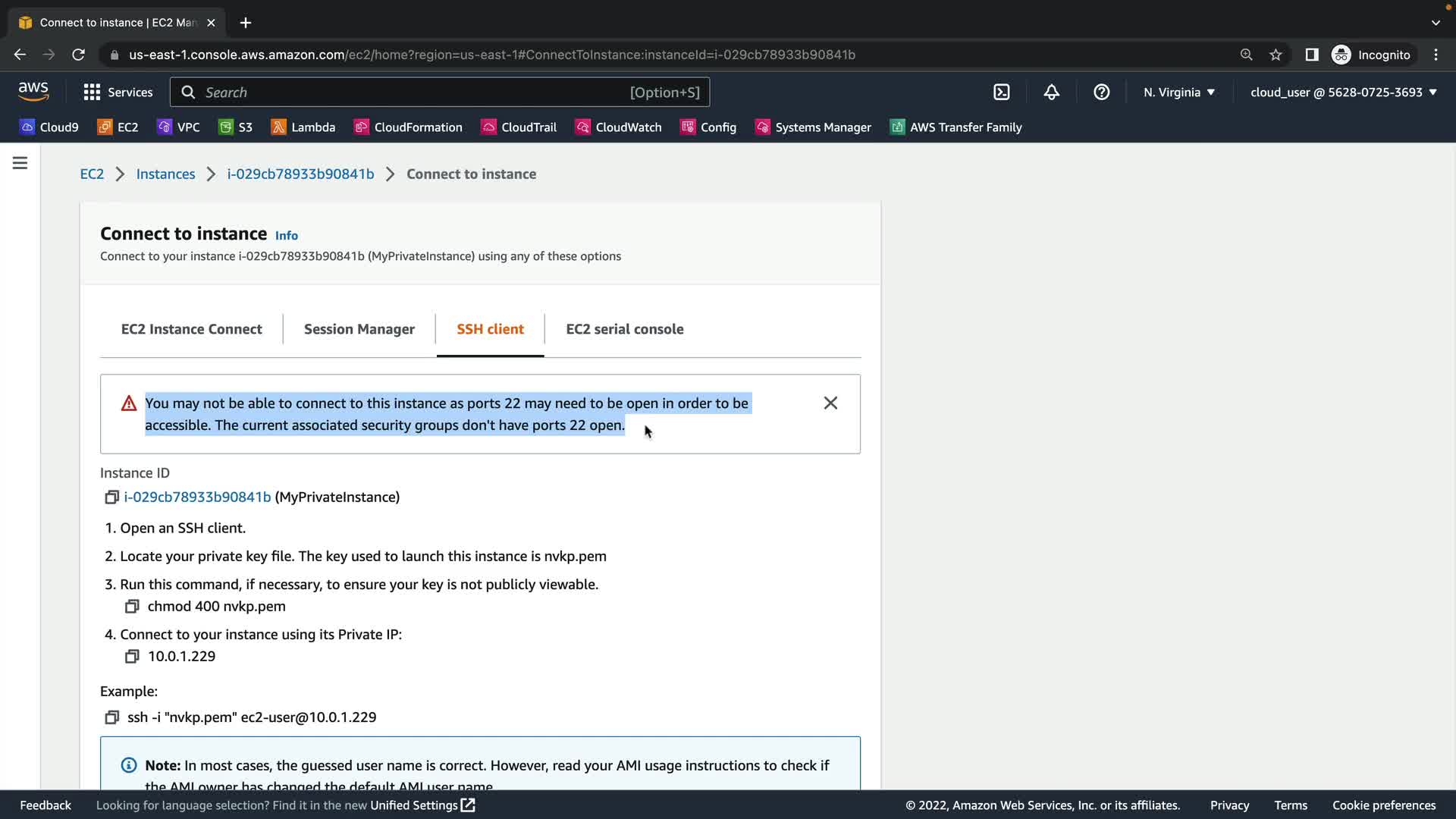
Task: Copy the private IP 10.0.1.229
Action: tap(132, 657)
